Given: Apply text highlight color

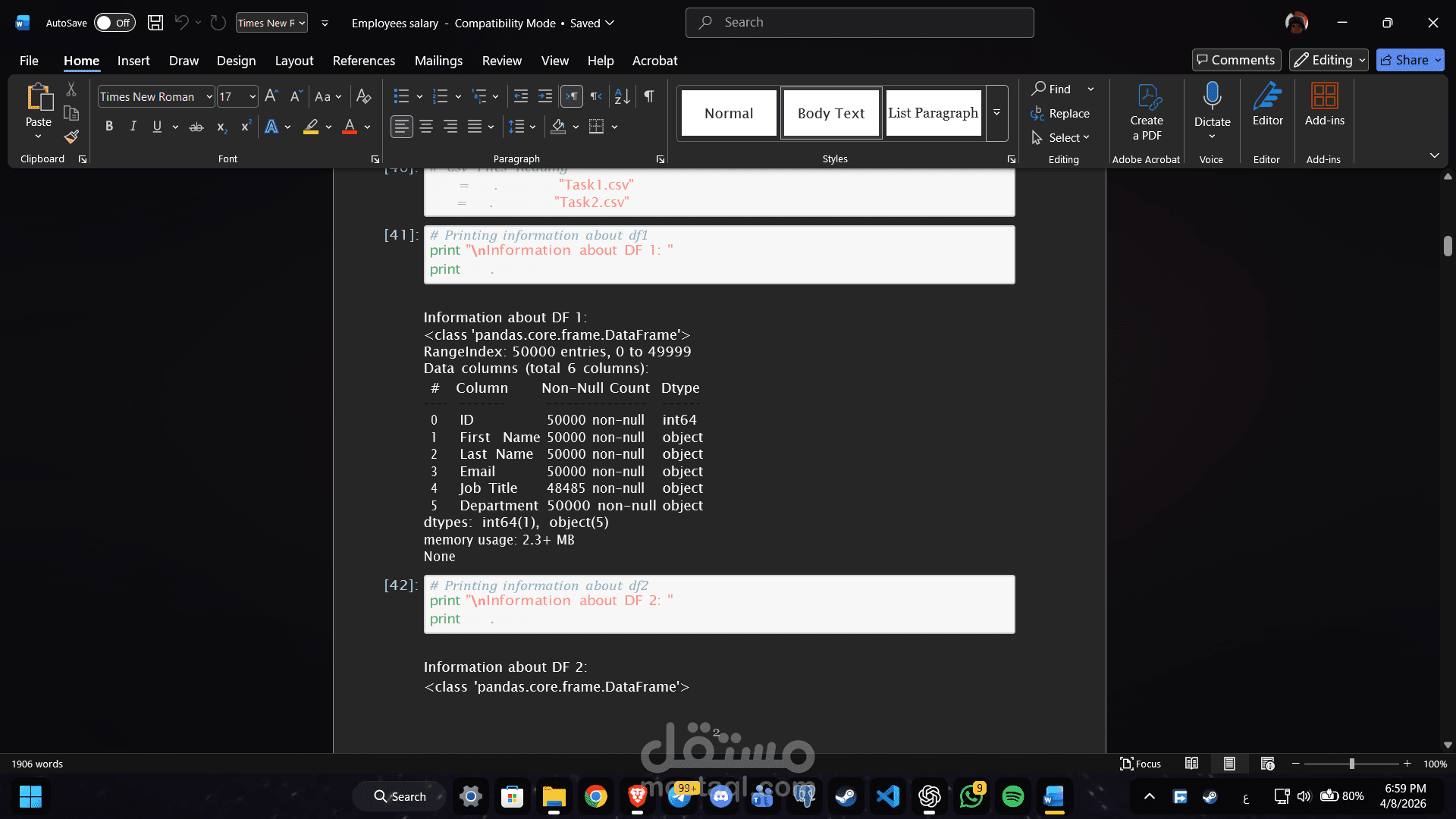Looking at the screenshot, I should coord(309,127).
